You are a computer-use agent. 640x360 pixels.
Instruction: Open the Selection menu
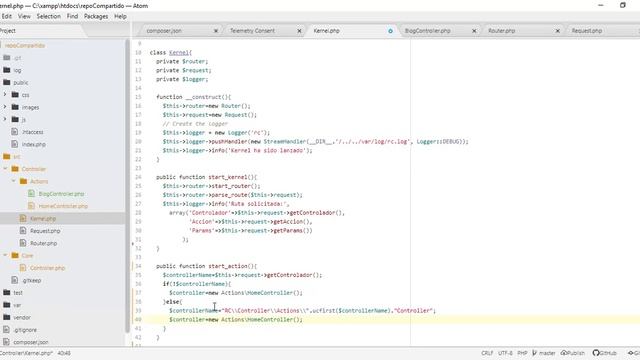(49, 16)
